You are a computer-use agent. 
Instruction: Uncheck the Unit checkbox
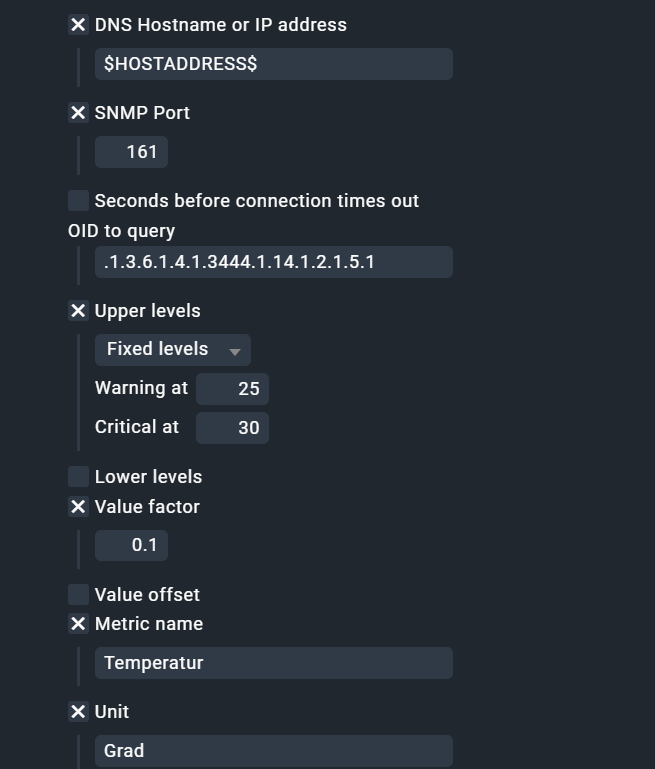coord(78,712)
